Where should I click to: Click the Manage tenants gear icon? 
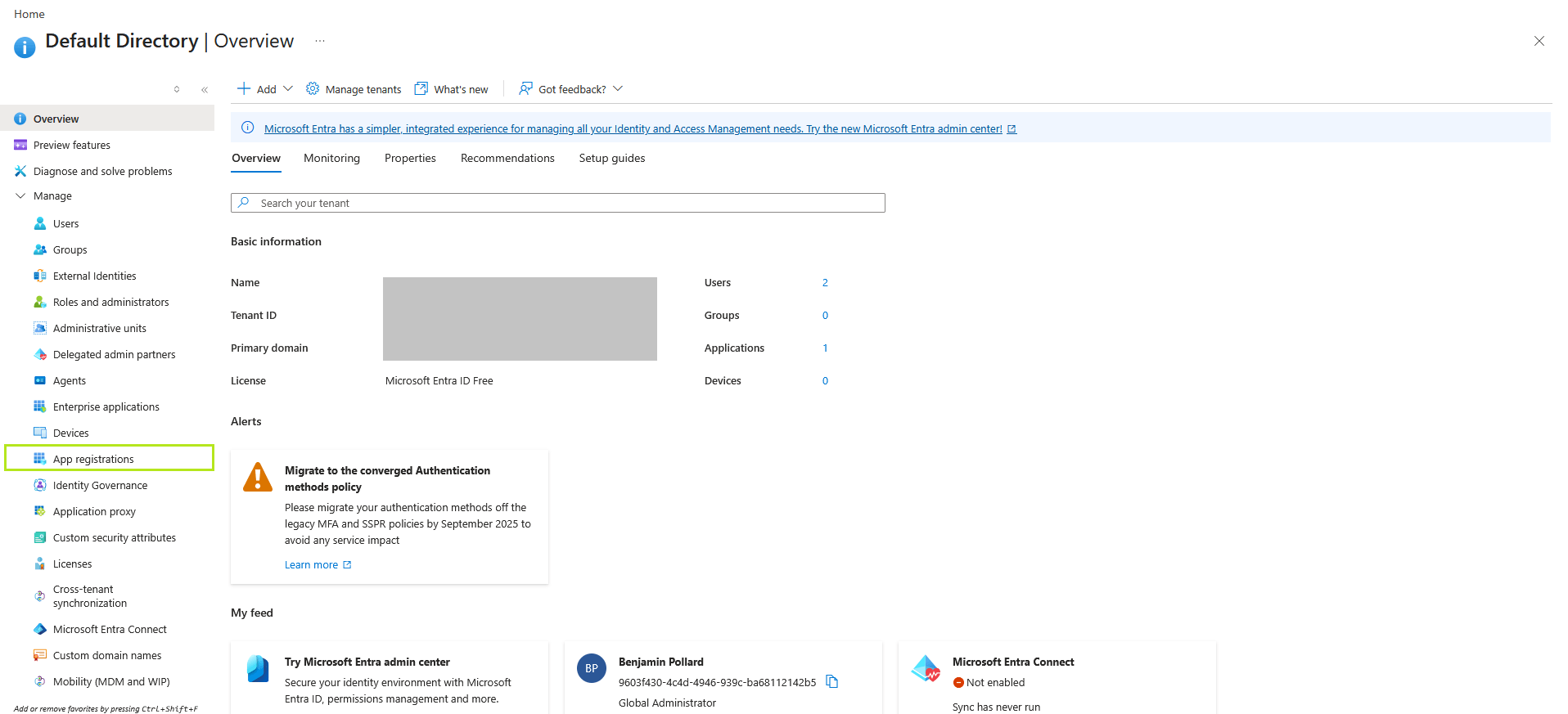313,88
